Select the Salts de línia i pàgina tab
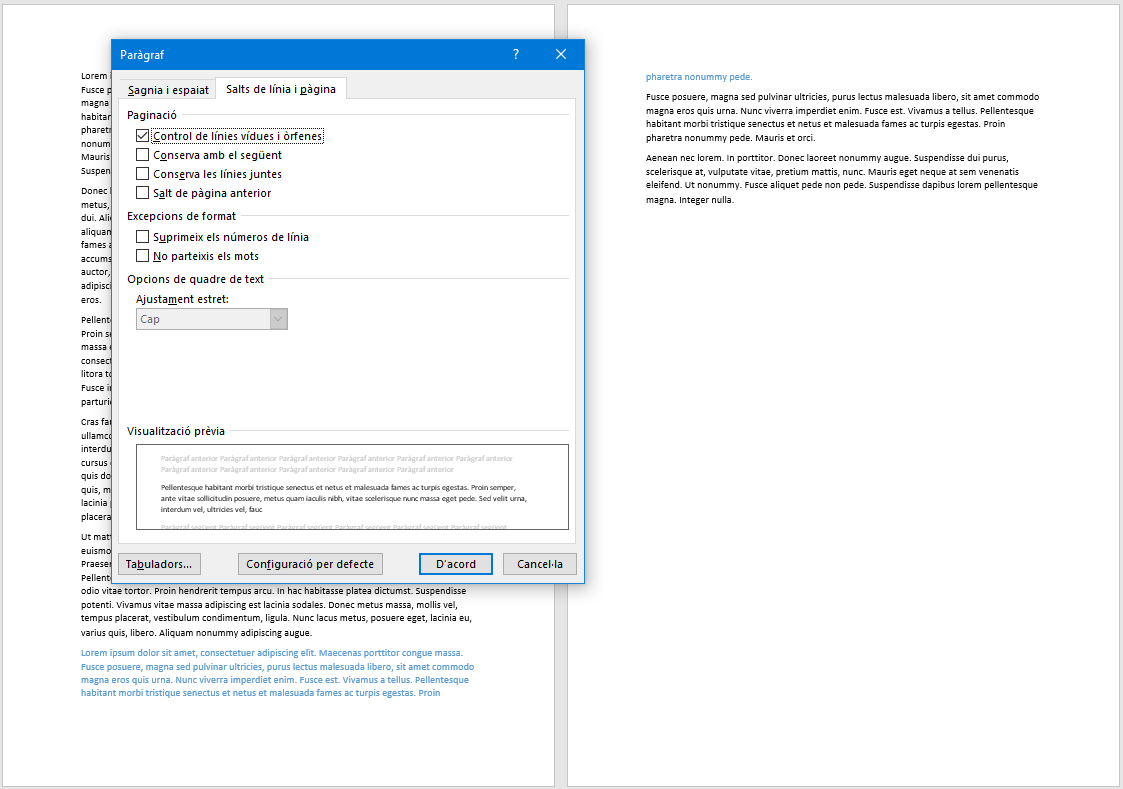This screenshot has width=1123, height=789. point(281,89)
